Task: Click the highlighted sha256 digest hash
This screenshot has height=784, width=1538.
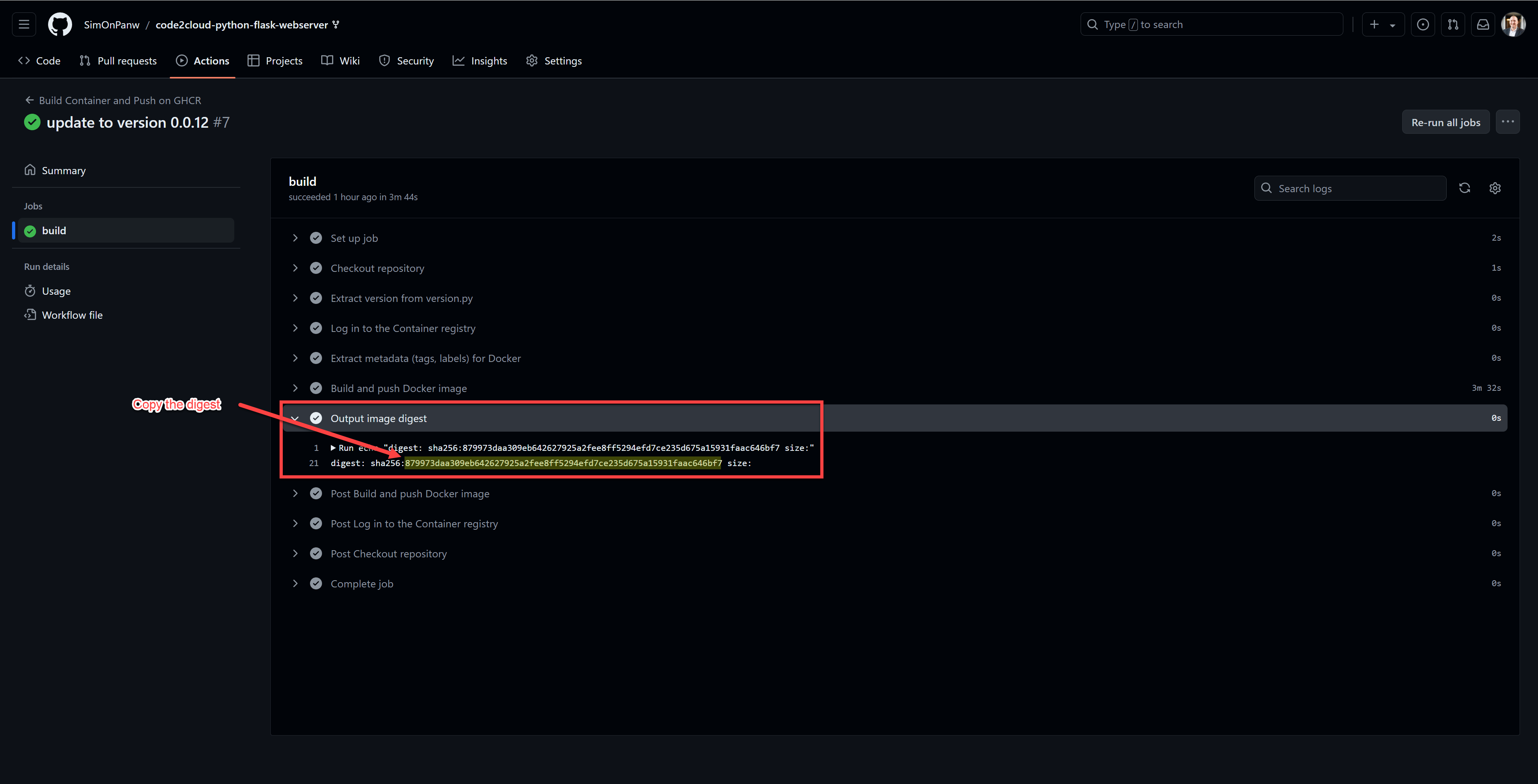Action: tap(563, 463)
